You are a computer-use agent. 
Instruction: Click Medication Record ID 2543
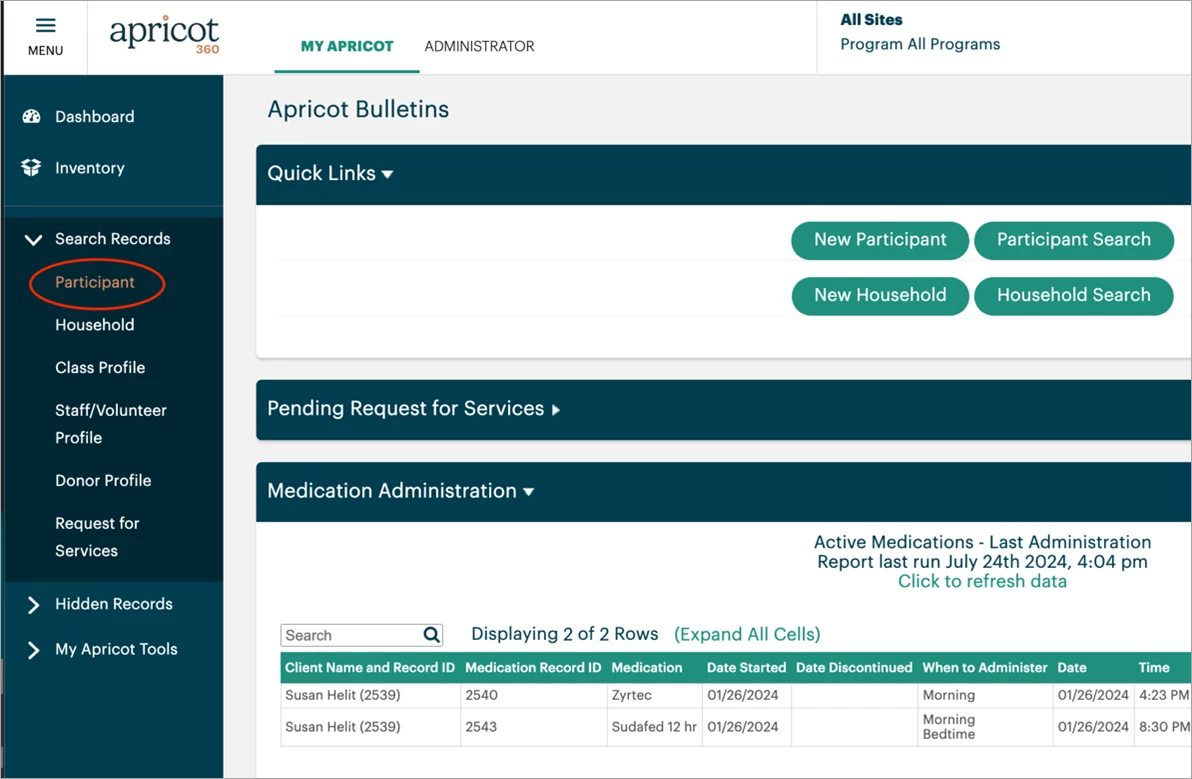click(481, 727)
